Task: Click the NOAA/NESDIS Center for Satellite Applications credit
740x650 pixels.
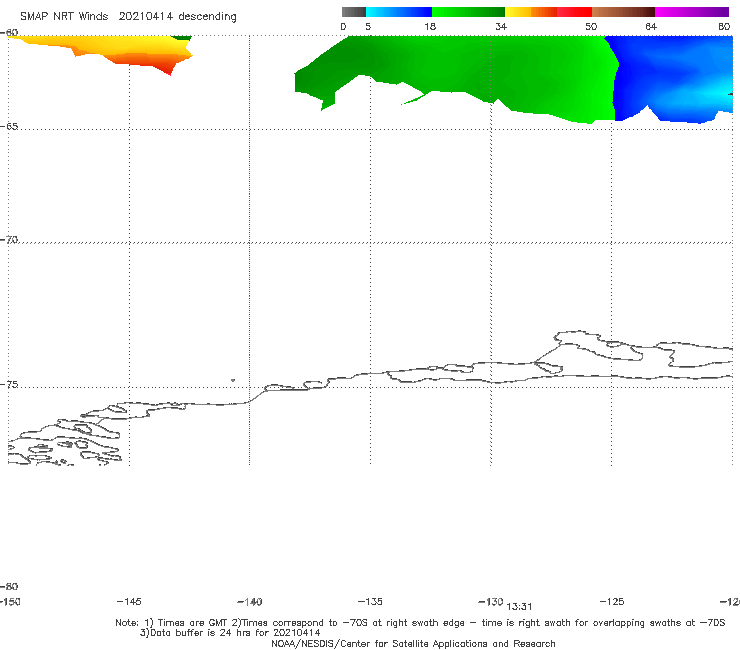Action: coord(413,643)
